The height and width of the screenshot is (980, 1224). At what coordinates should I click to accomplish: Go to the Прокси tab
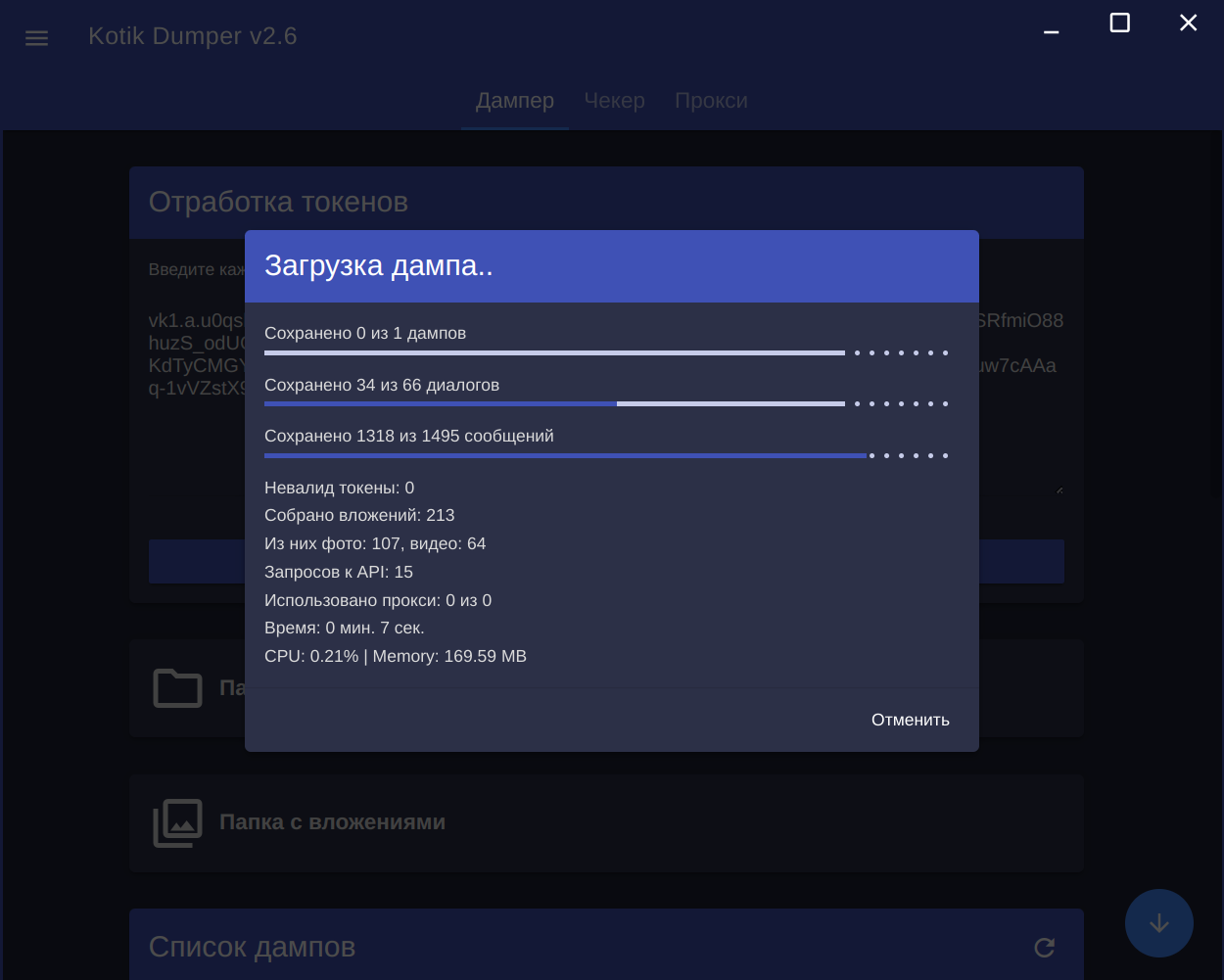click(x=712, y=101)
